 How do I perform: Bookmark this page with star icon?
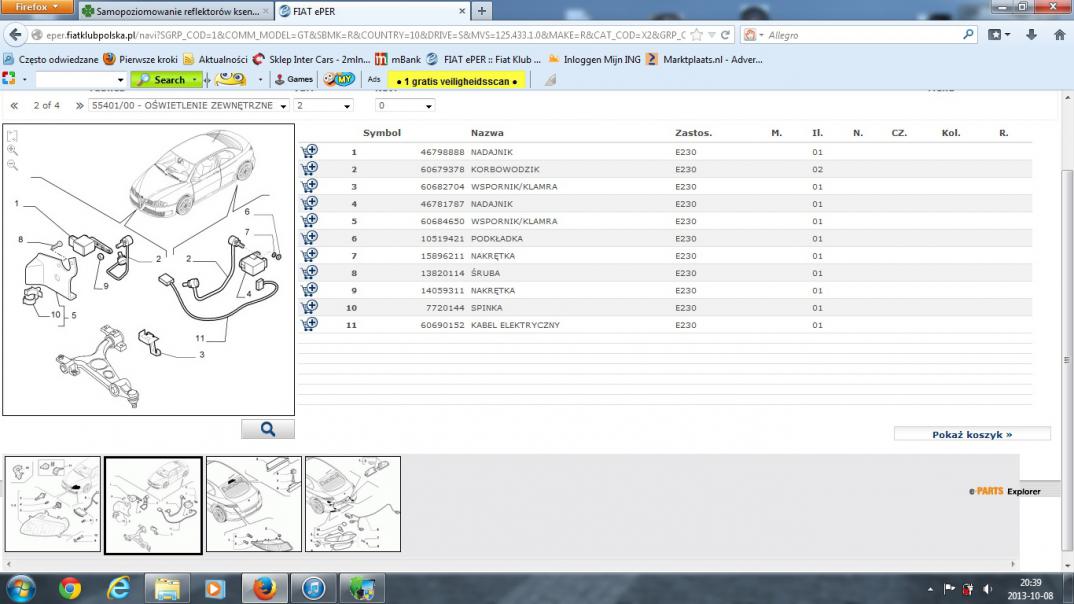(697, 35)
